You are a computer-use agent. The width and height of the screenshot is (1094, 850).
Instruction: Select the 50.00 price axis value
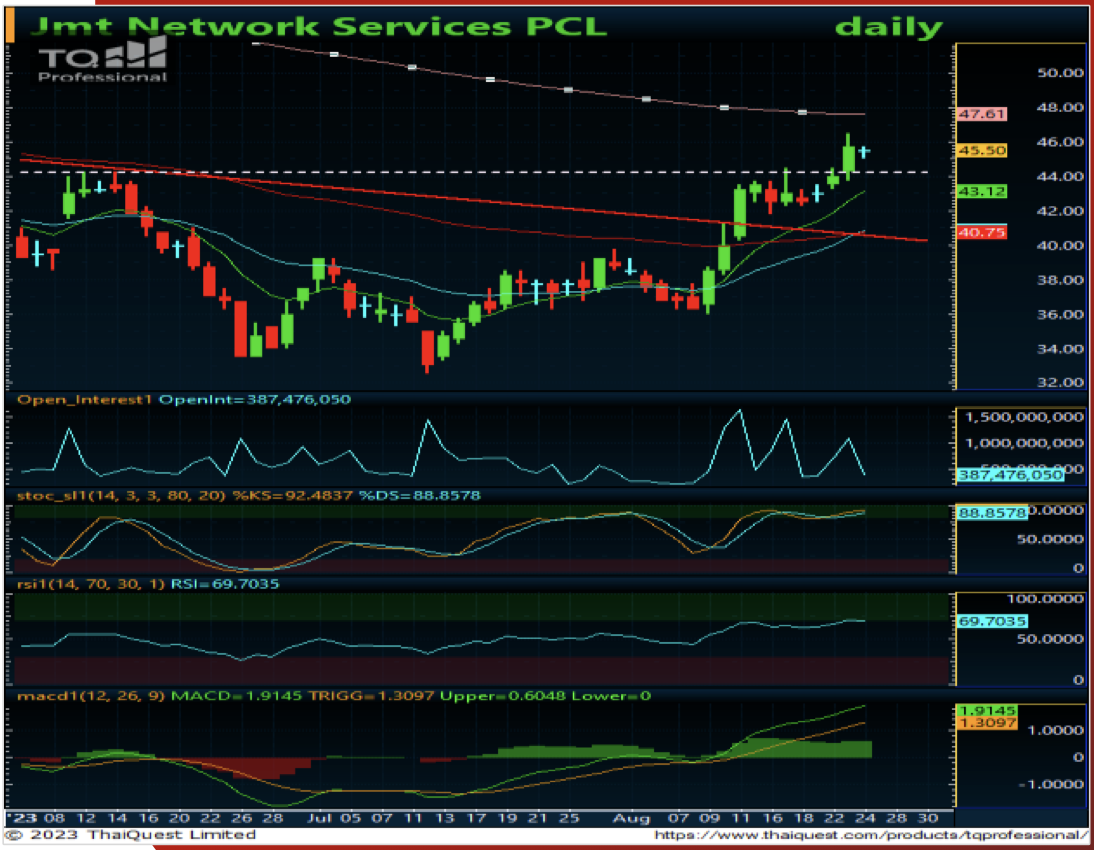[x=1060, y=73]
